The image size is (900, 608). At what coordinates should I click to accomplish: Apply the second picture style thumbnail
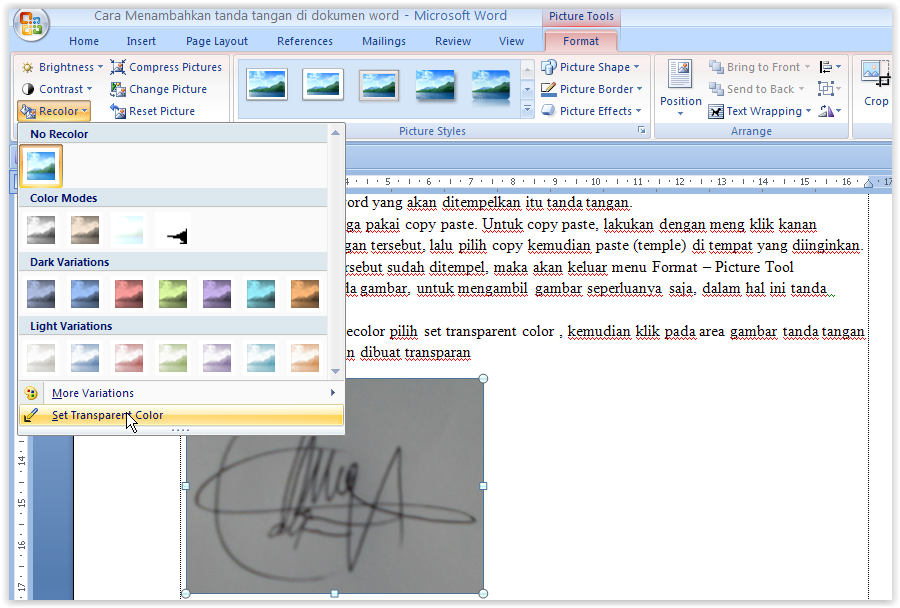(323, 84)
